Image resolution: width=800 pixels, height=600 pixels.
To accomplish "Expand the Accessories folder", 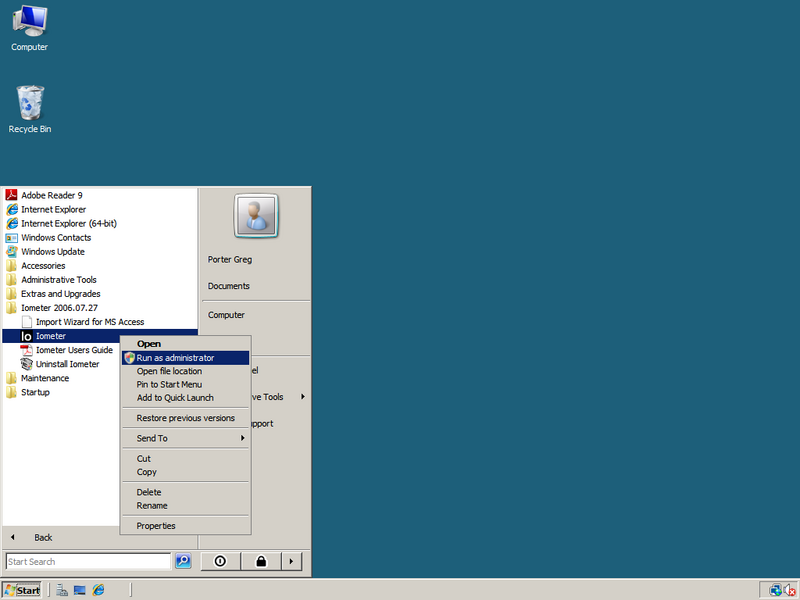I will click(x=43, y=266).
